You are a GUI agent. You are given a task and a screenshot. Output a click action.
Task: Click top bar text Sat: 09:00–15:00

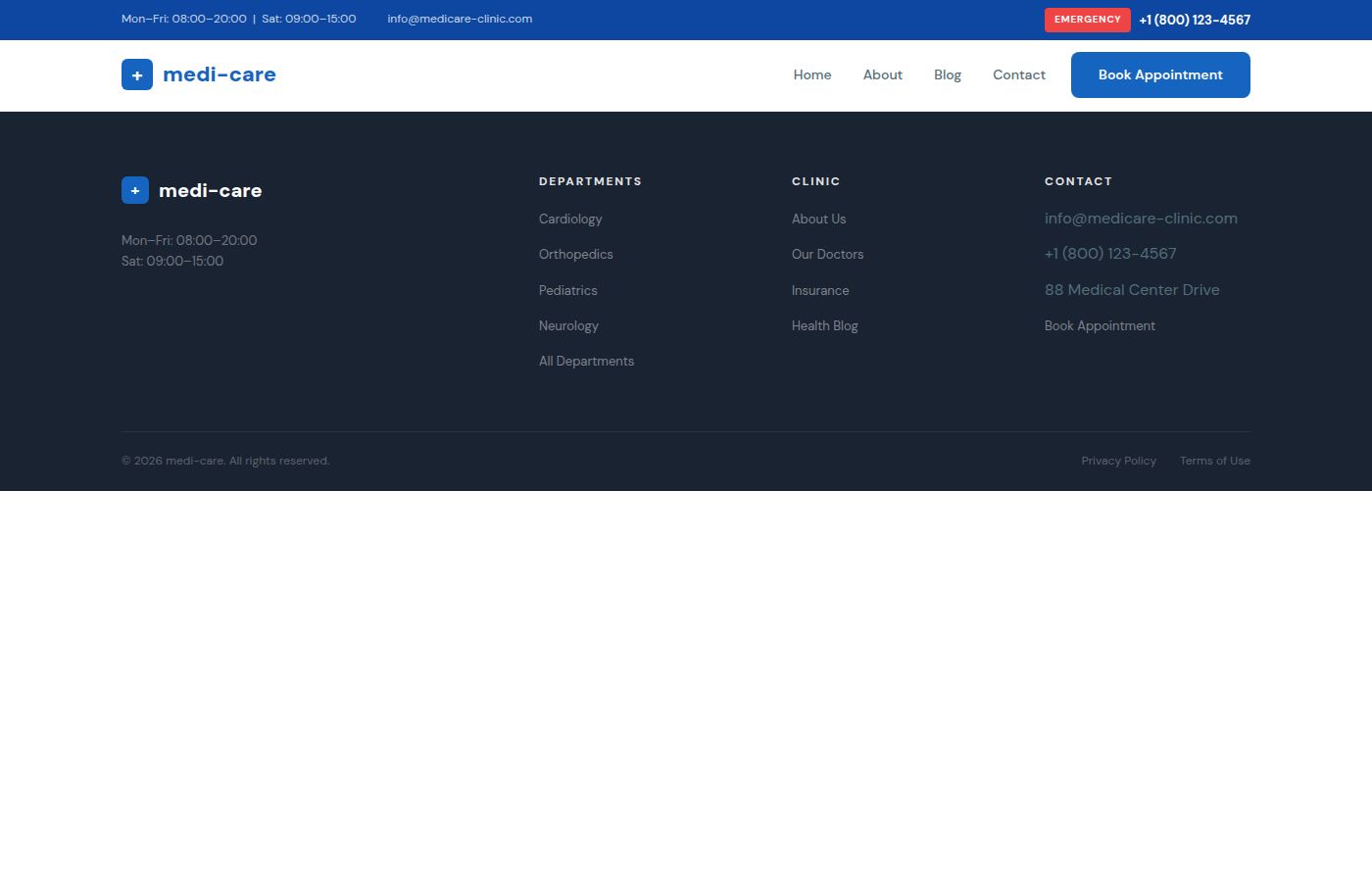pos(309,19)
